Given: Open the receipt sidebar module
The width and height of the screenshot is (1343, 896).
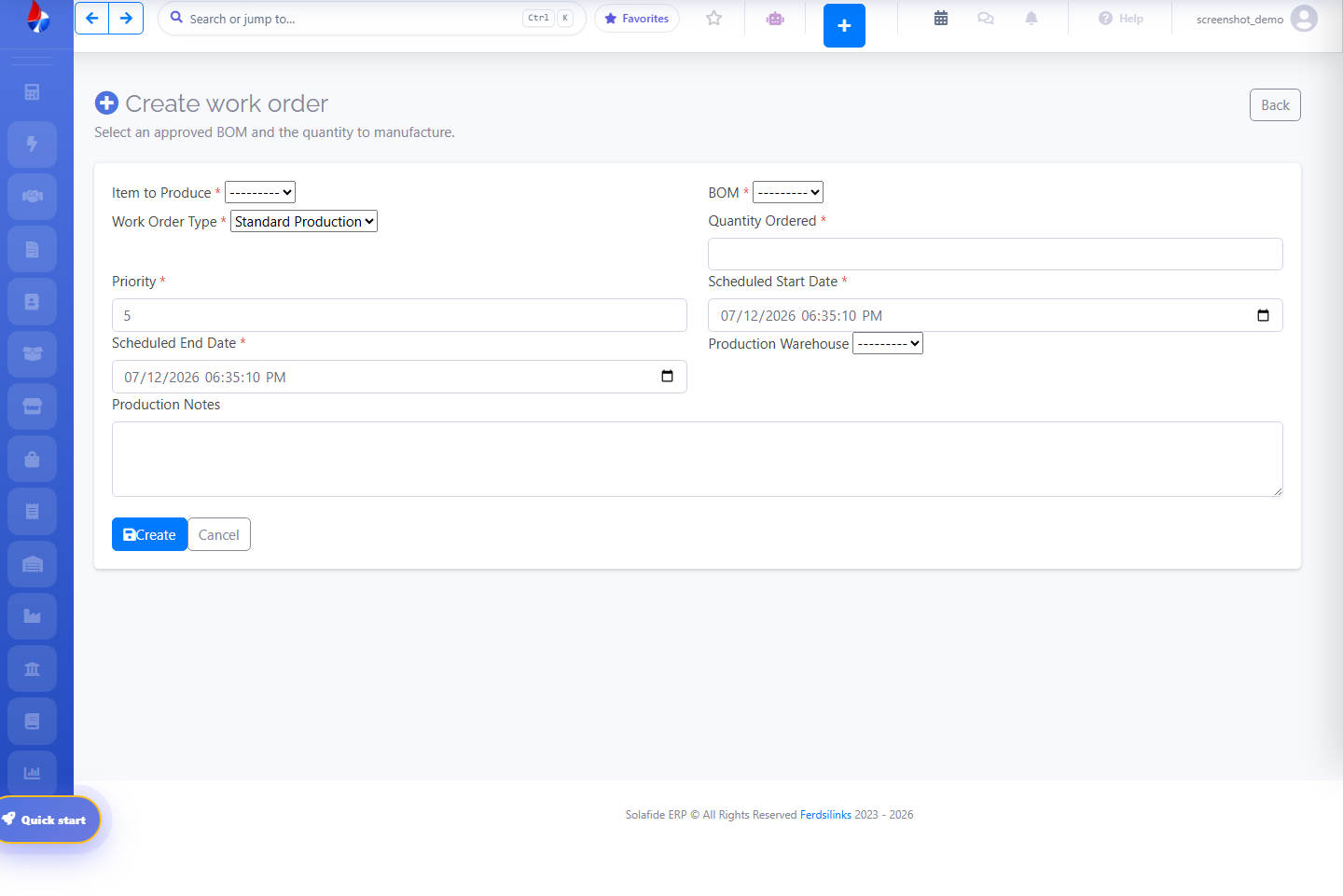Looking at the screenshot, I should (32, 511).
